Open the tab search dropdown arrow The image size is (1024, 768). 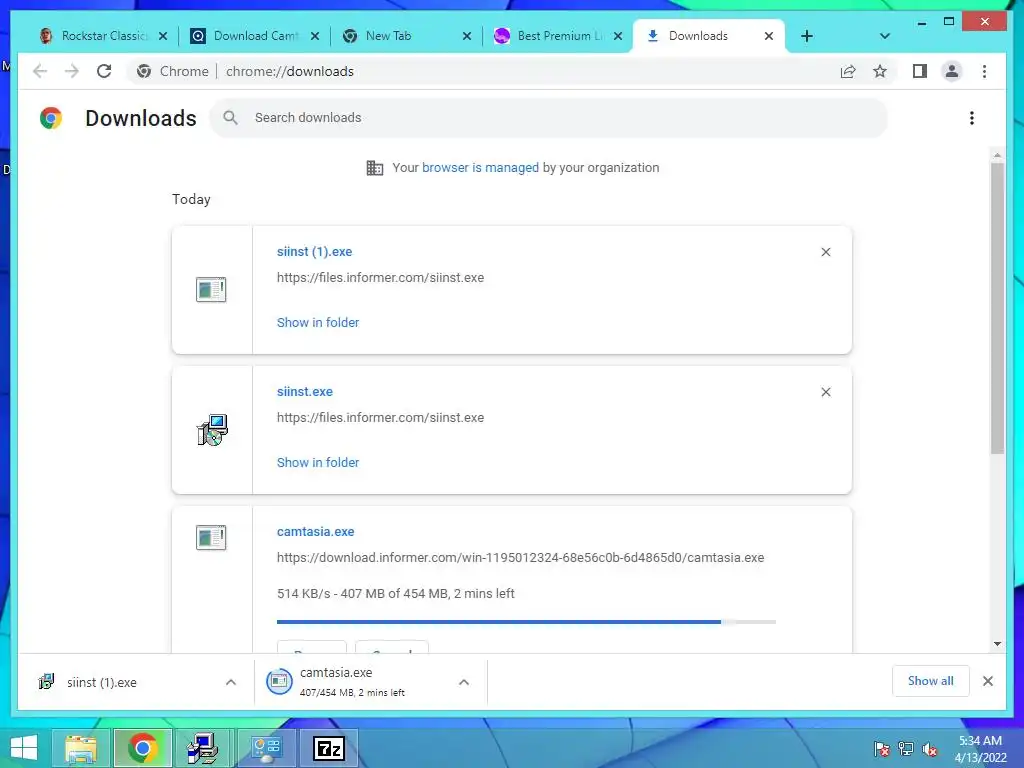click(x=885, y=36)
